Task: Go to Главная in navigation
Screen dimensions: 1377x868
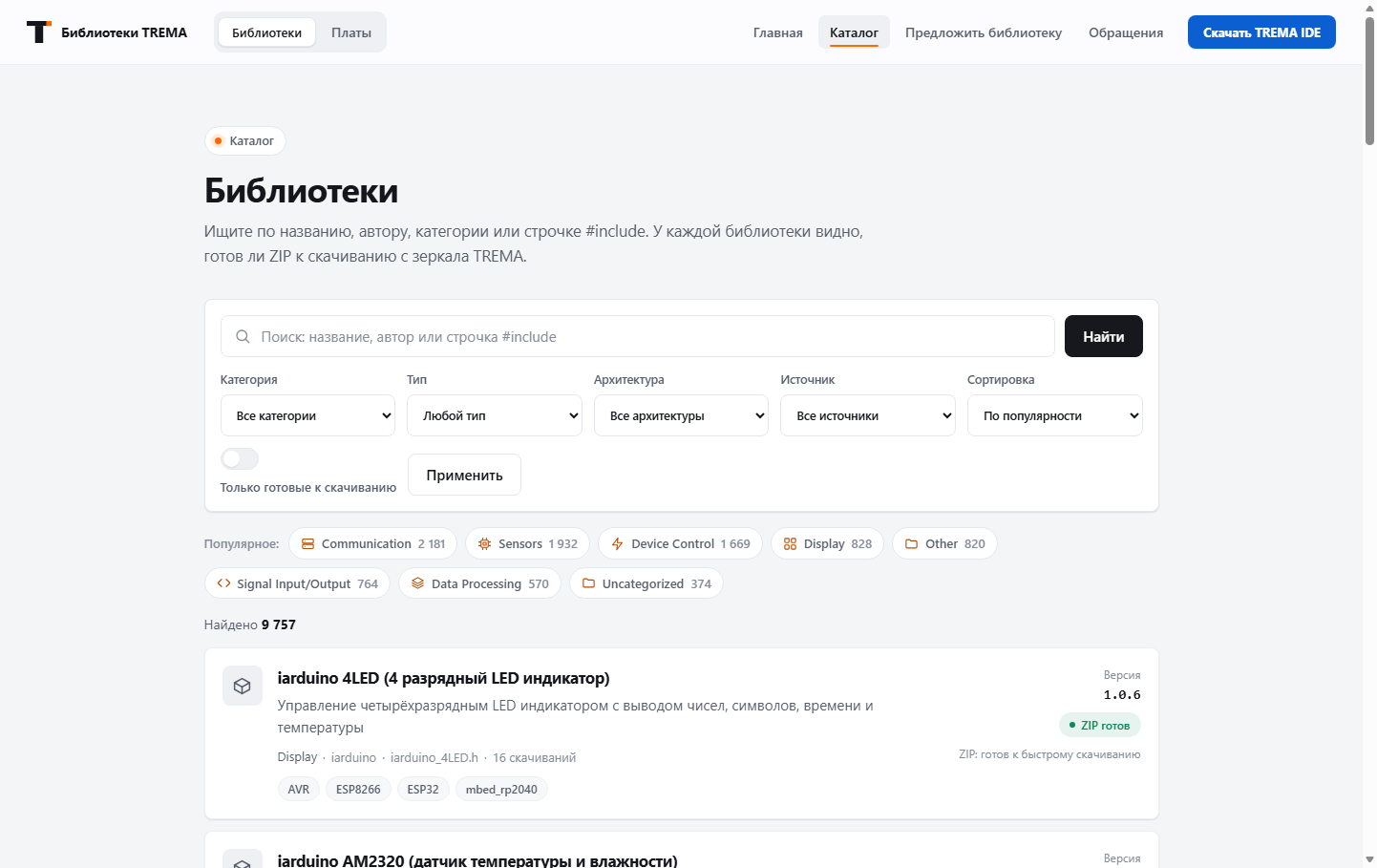Action: (x=778, y=32)
